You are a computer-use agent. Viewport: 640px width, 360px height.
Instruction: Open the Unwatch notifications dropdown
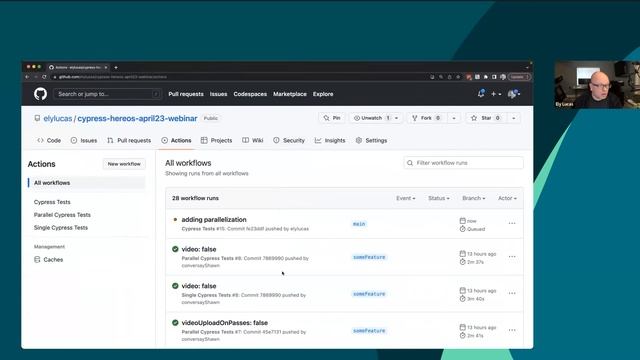click(x=376, y=118)
